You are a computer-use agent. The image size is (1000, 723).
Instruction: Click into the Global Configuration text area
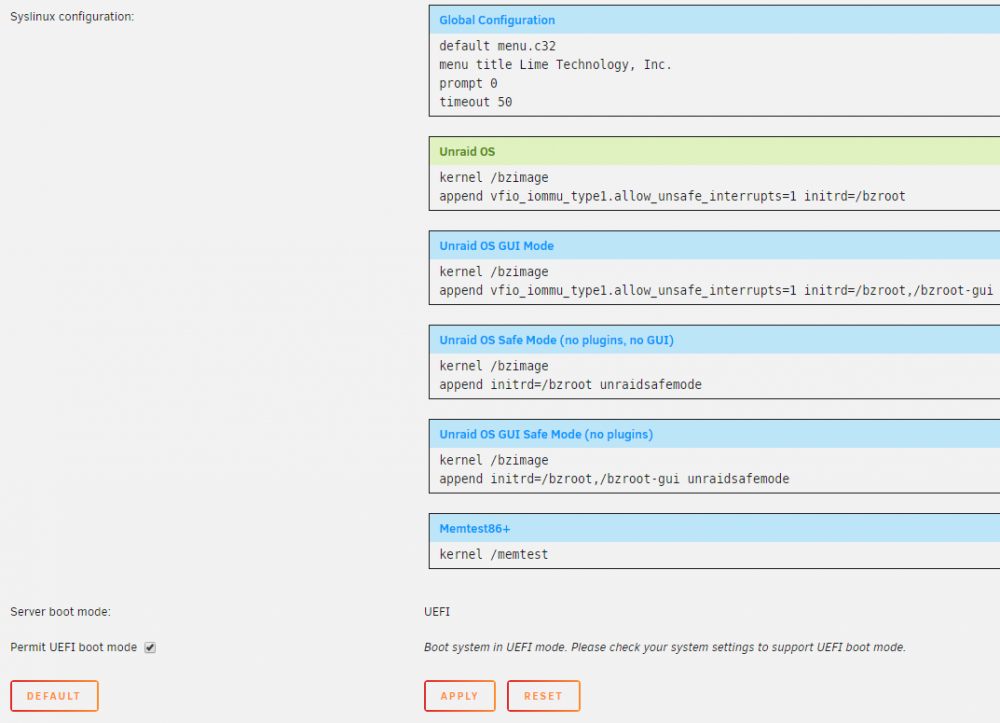[x=714, y=75]
